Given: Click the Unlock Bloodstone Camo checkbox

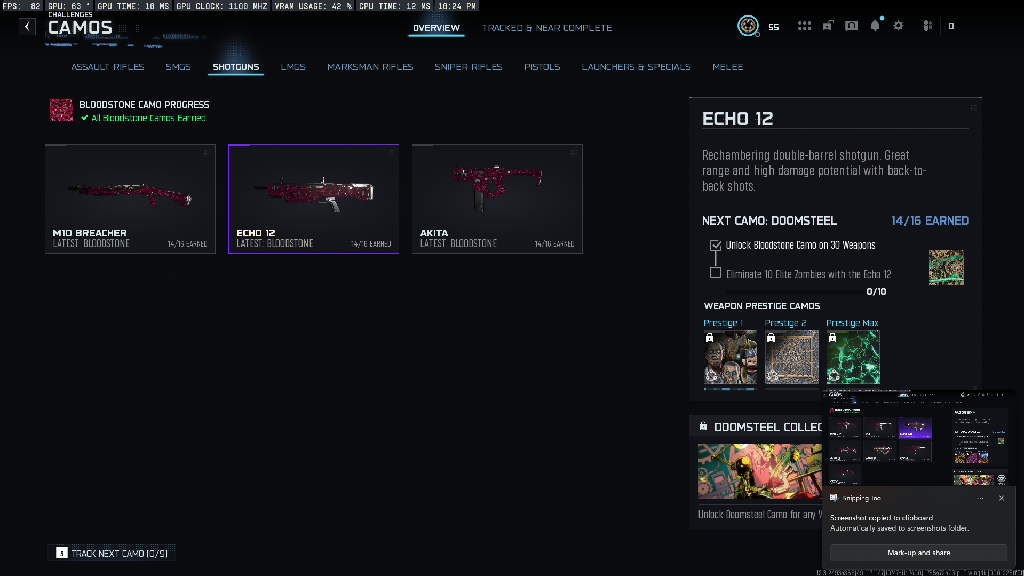Looking at the screenshot, I should [715, 245].
